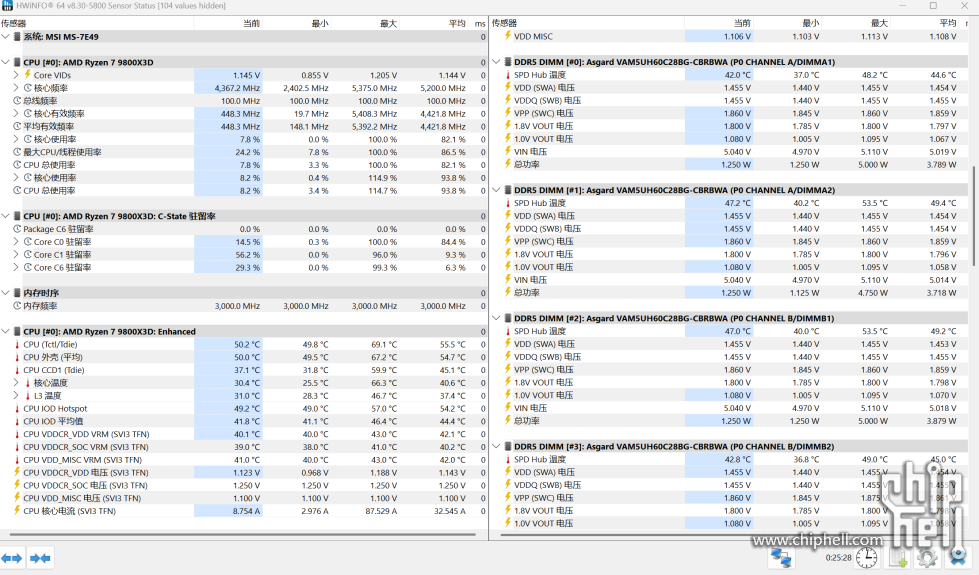Minimize the HWiNFO Sensor Status window
The image size is (979, 575).
click(903, 6)
